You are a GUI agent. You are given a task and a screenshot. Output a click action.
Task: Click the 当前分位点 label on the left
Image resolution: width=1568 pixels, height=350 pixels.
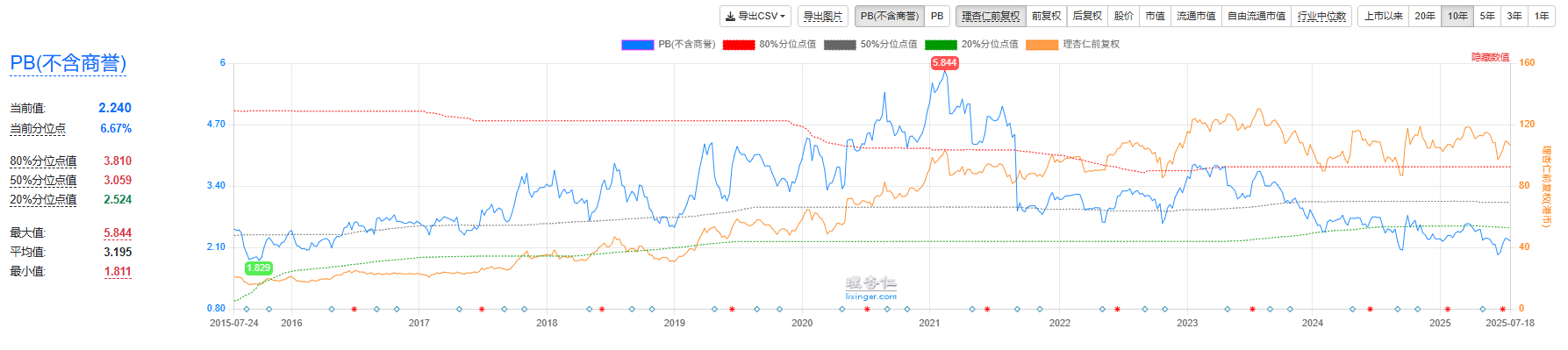tap(38, 129)
